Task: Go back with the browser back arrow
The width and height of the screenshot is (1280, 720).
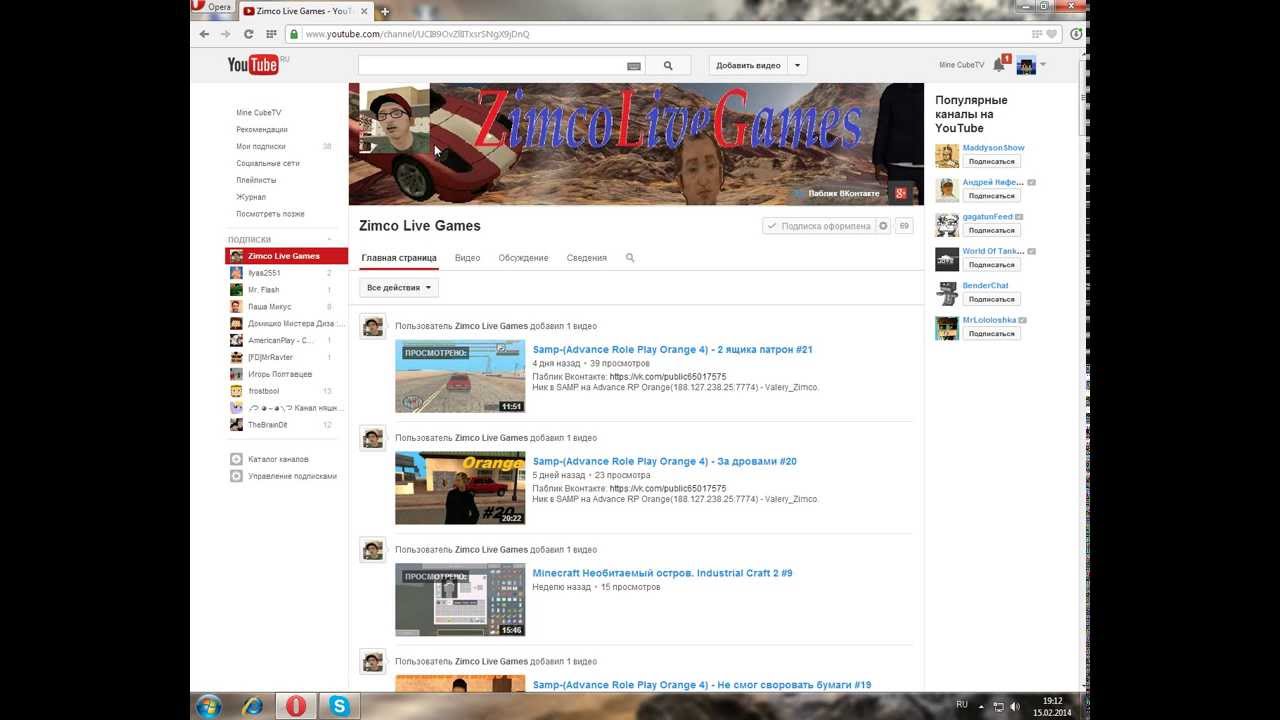Action: click(x=204, y=34)
